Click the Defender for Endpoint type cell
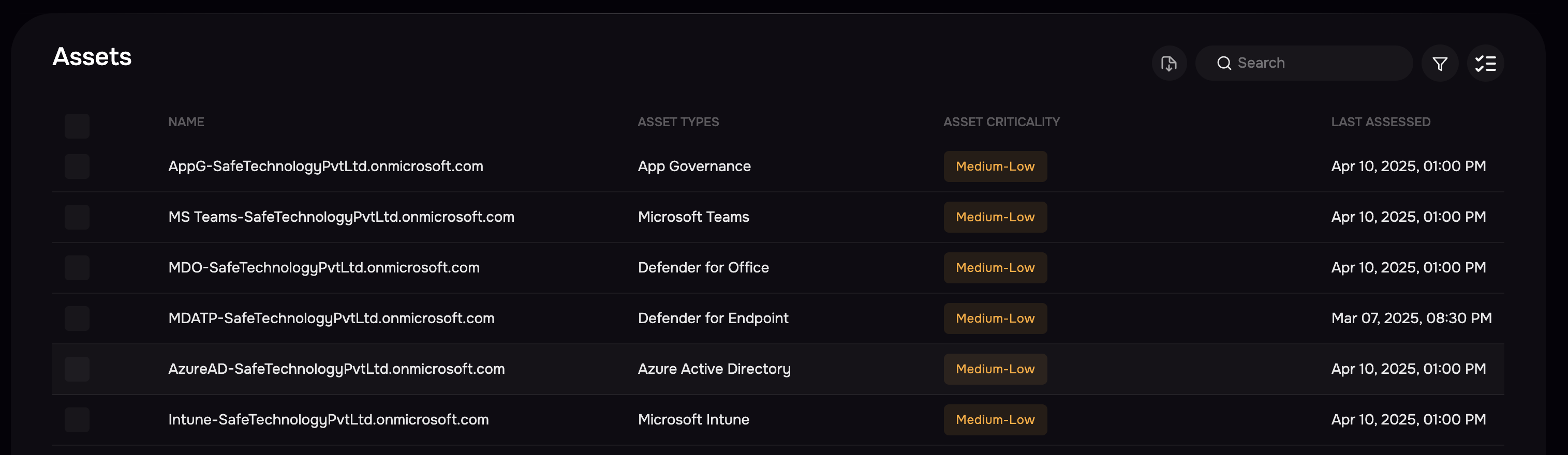Image resolution: width=1568 pixels, height=455 pixels. point(713,318)
